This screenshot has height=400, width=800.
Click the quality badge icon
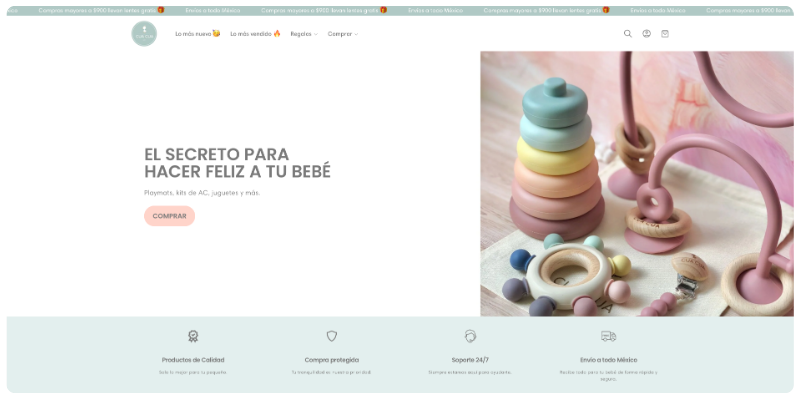coord(193,336)
